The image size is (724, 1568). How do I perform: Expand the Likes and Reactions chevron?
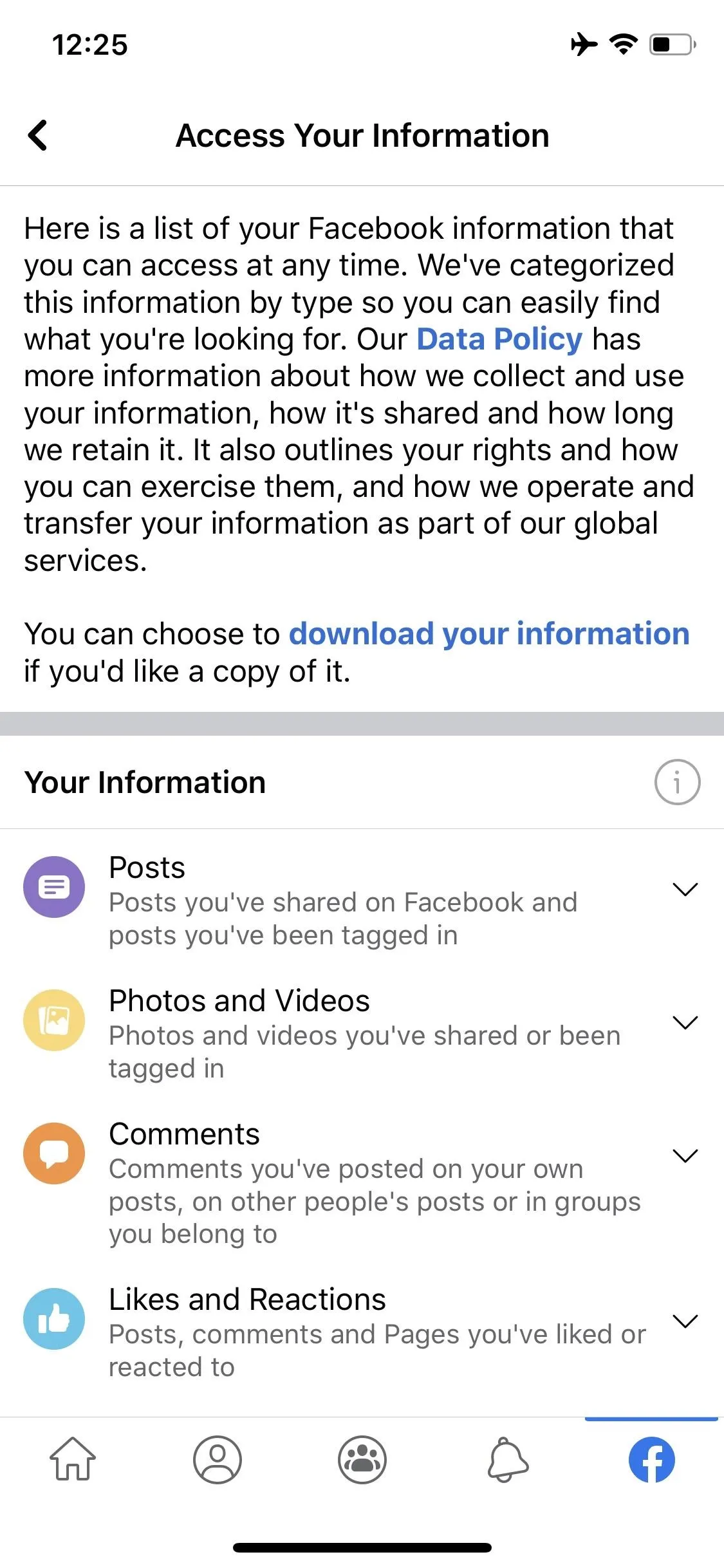pos(685,1321)
